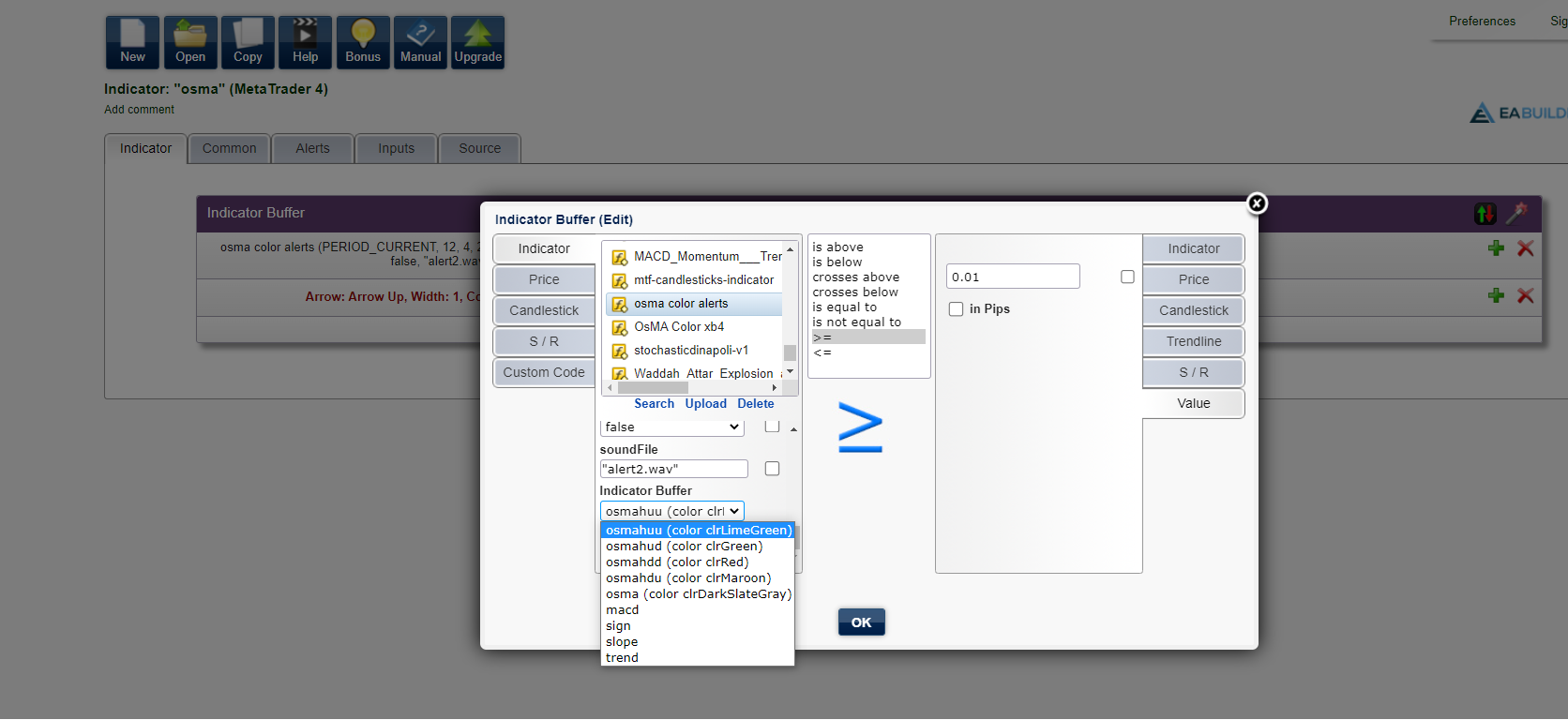Select left-side Candlestick tab in dialog
This screenshot has height=720, width=1568.
pos(544,310)
